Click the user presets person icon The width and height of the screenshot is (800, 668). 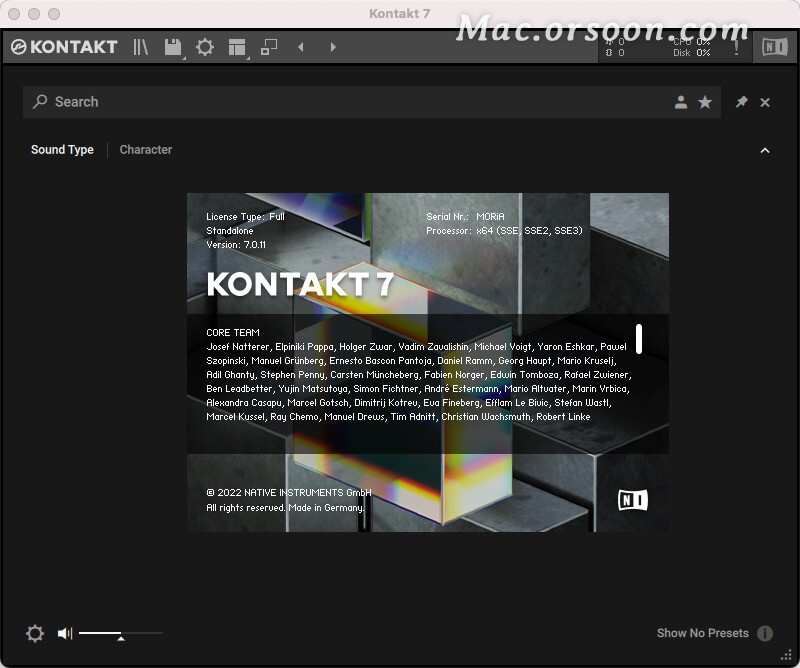tap(681, 102)
